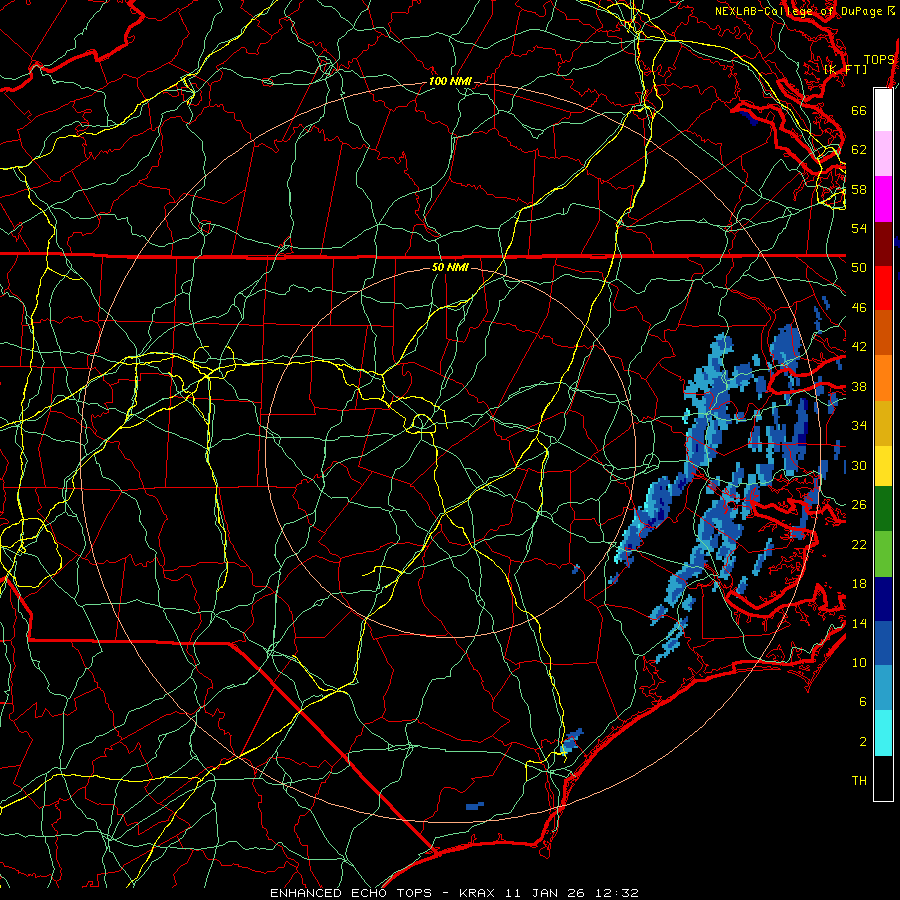Click the "TH" legend label

pyautogui.click(x=859, y=781)
